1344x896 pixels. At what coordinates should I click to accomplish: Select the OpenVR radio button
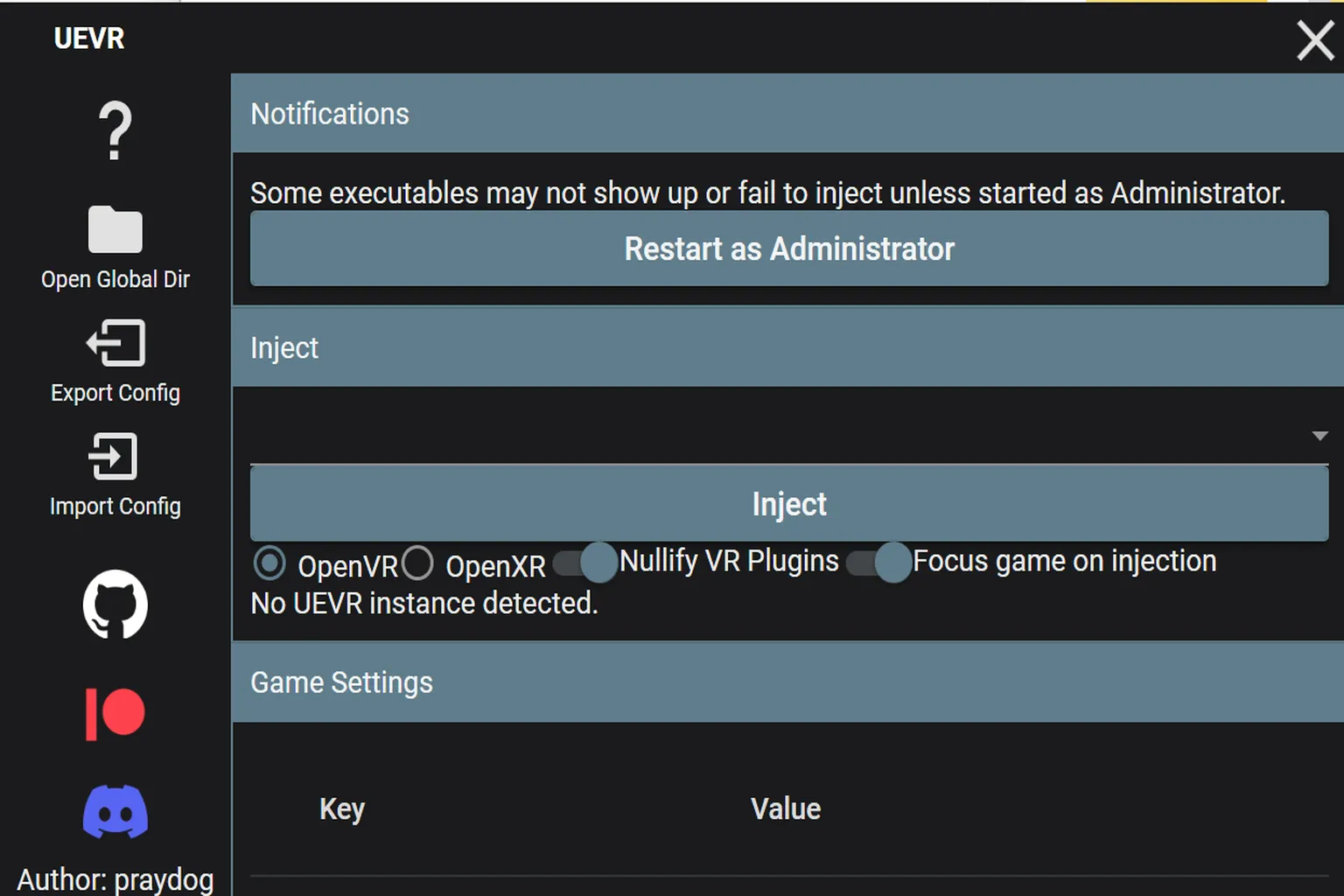coord(269,563)
